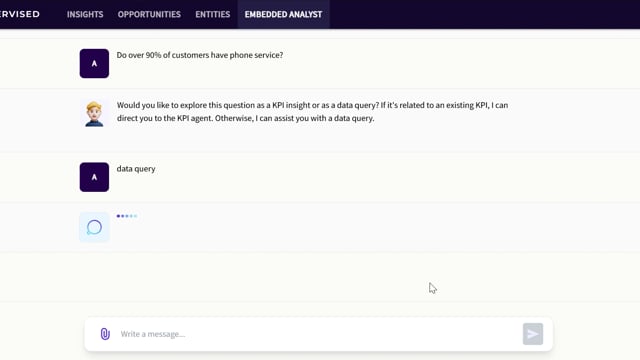Click the typing indicator dots

127,216
